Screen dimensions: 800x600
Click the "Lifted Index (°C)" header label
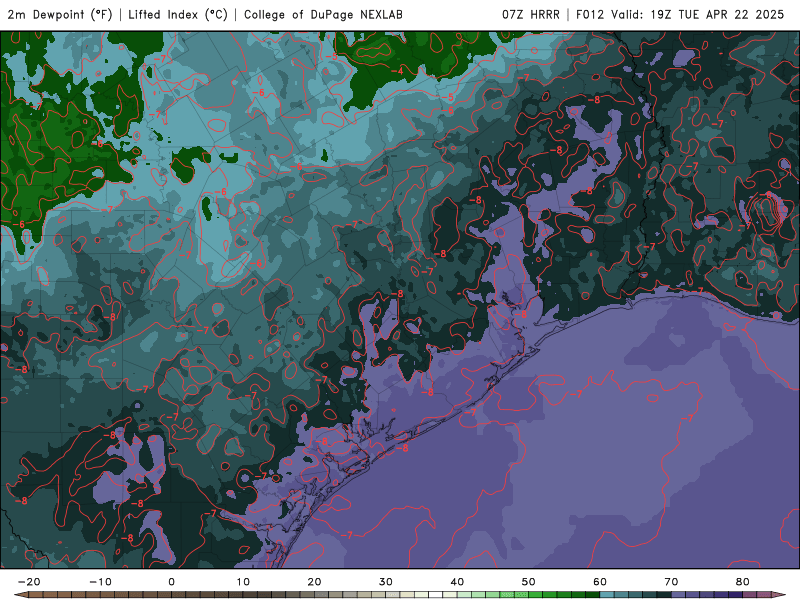pos(178,15)
